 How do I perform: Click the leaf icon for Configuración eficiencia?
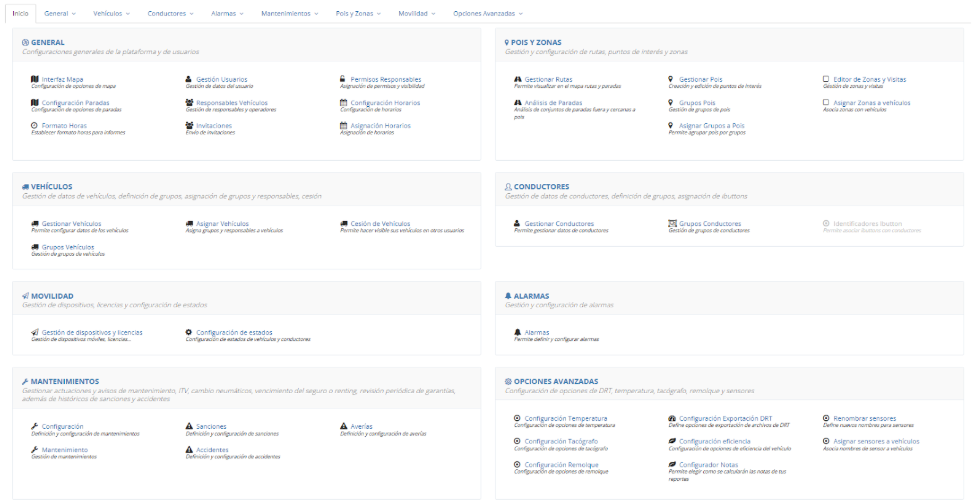pos(672,441)
